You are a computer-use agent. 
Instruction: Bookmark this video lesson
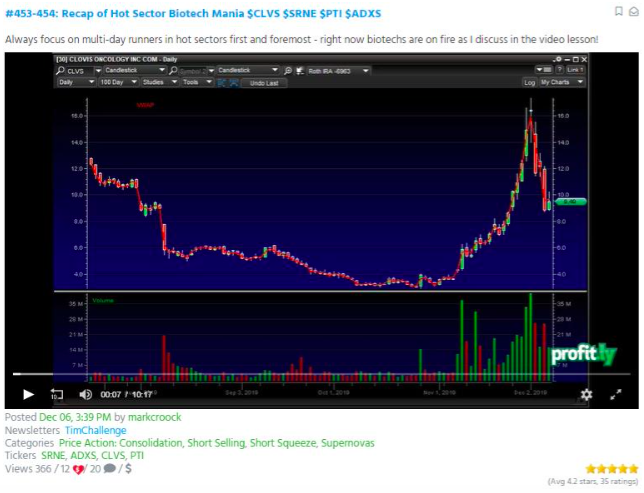click(x=620, y=11)
